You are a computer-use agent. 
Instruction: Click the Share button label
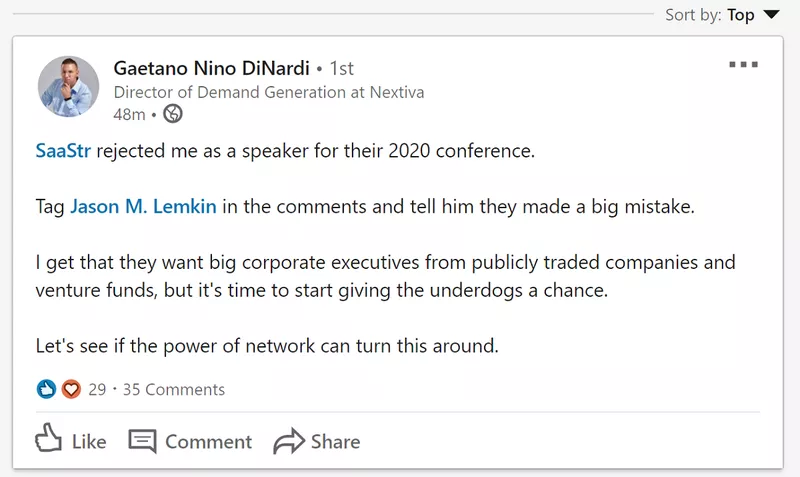click(336, 441)
